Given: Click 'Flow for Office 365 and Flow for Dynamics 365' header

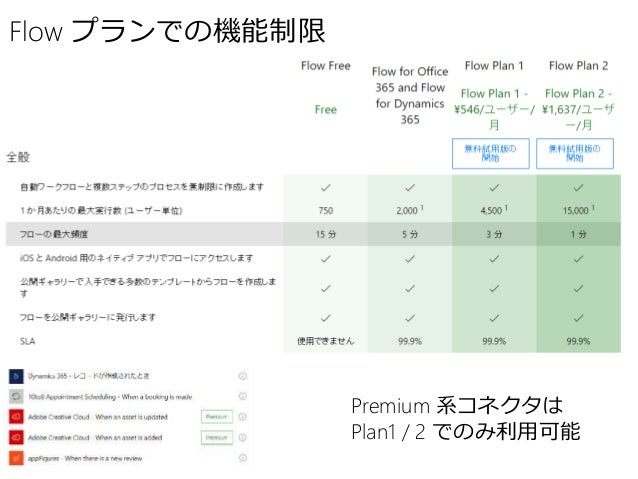Looking at the screenshot, I should coord(410,95).
